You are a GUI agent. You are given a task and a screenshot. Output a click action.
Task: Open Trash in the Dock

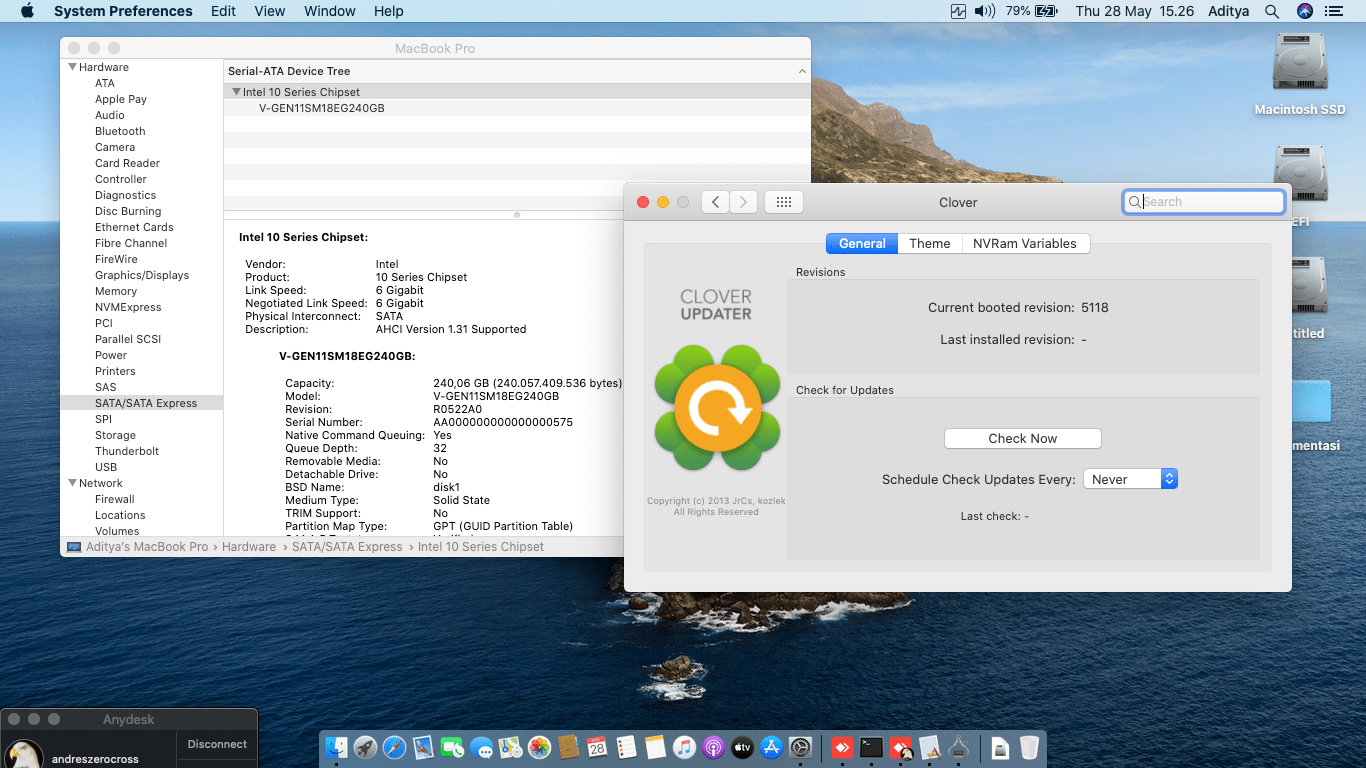(1030, 747)
